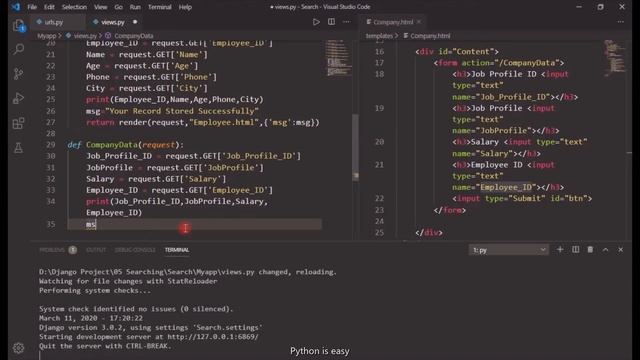The height and width of the screenshot is (360, 640).
Task: Click line number 35 in views.py
Action: 51,224
